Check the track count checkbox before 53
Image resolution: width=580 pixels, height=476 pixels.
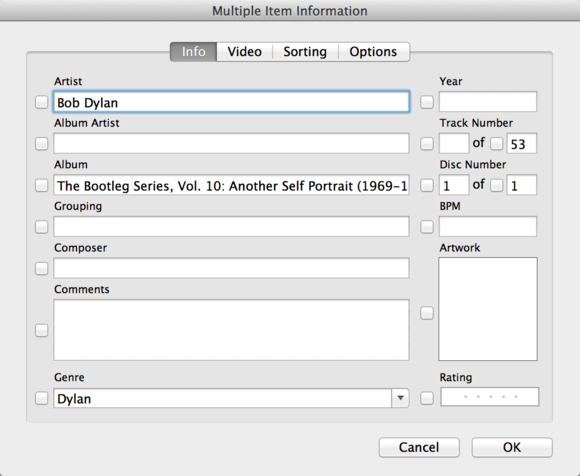[x=496, y=144]
